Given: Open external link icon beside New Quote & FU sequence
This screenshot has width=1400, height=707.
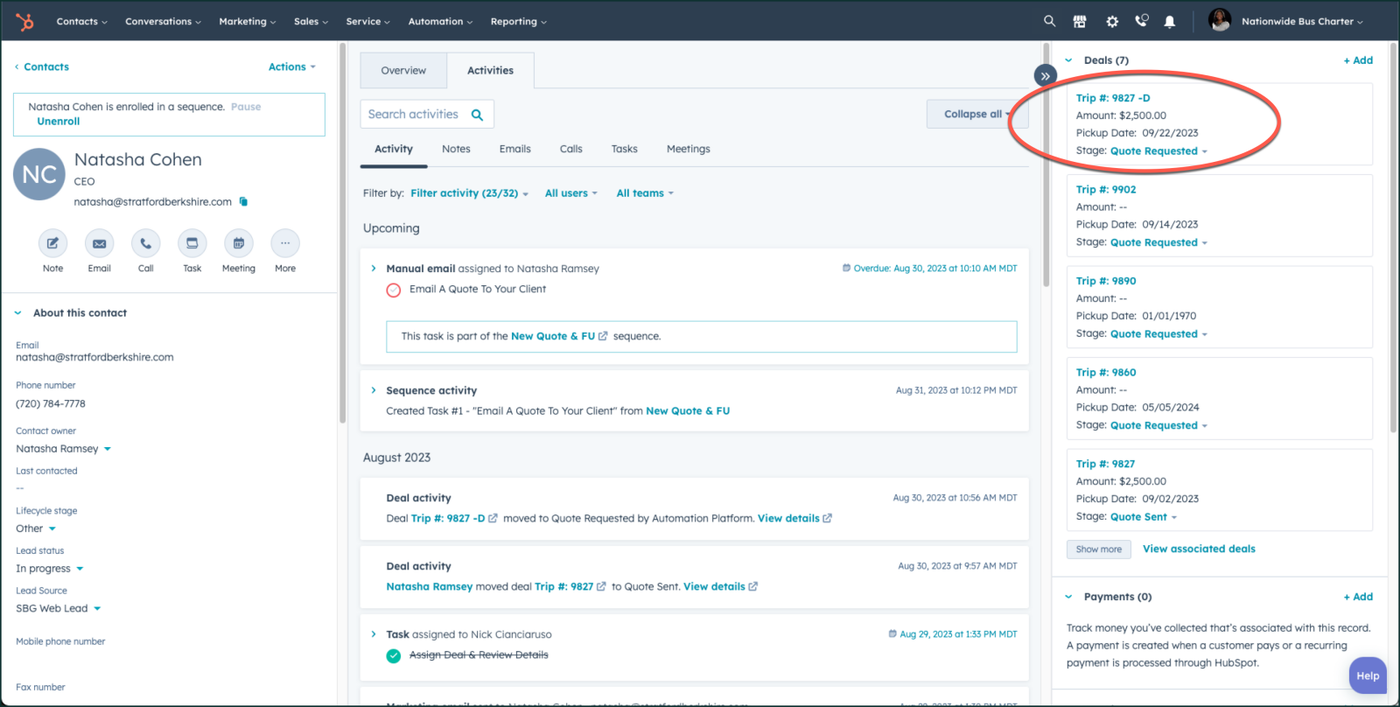Looking at the screenshot, I should 603,337.
